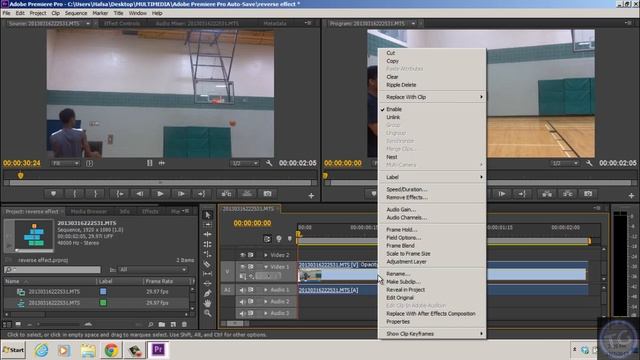Go to In point in Source monitor
Image resolution: width=640 pixels, height=360 pixels.
120,194
